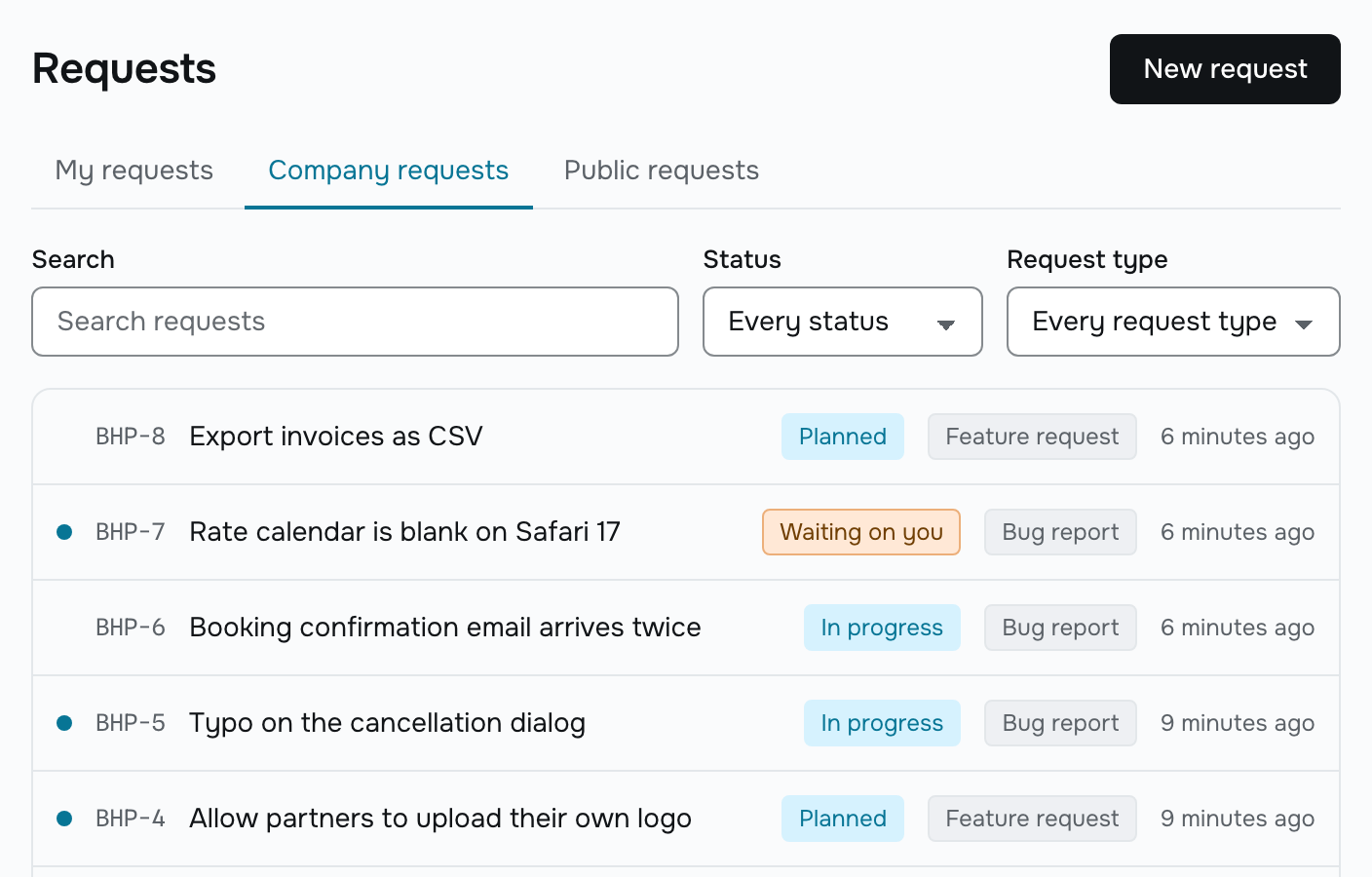Click the Planned badge on BHP-4
The image size is (1372, 877).
[x=843, y=819]
